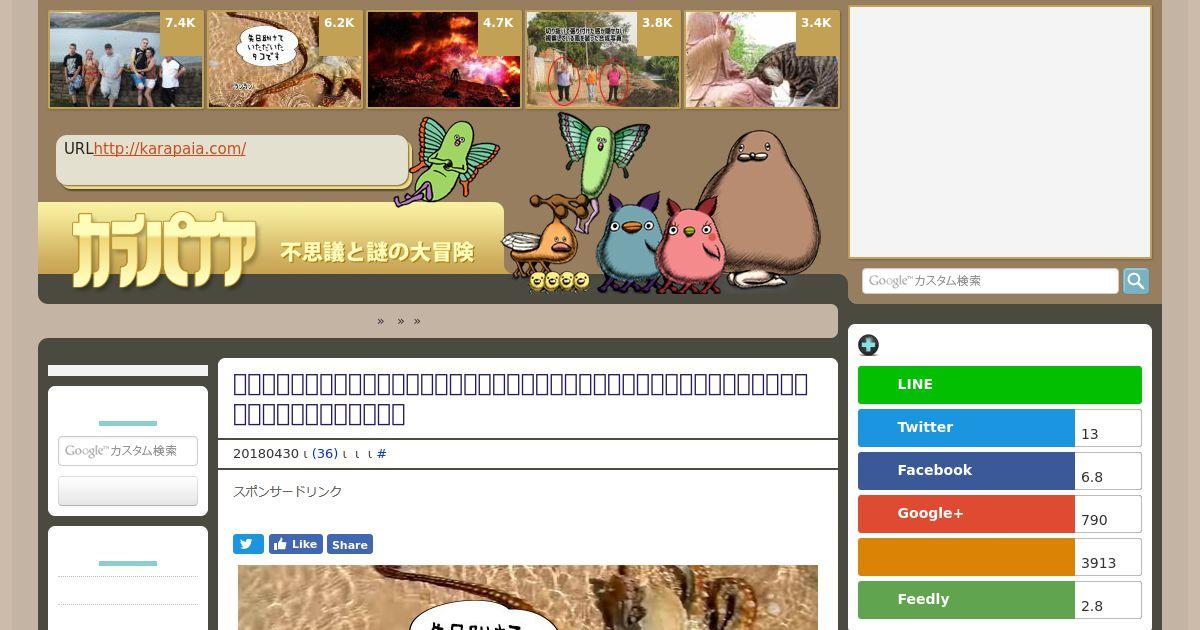Open the 3.8K red-circled people thumbnail
The height and width of the screenshot is (630, 1200).
(603, 60)
